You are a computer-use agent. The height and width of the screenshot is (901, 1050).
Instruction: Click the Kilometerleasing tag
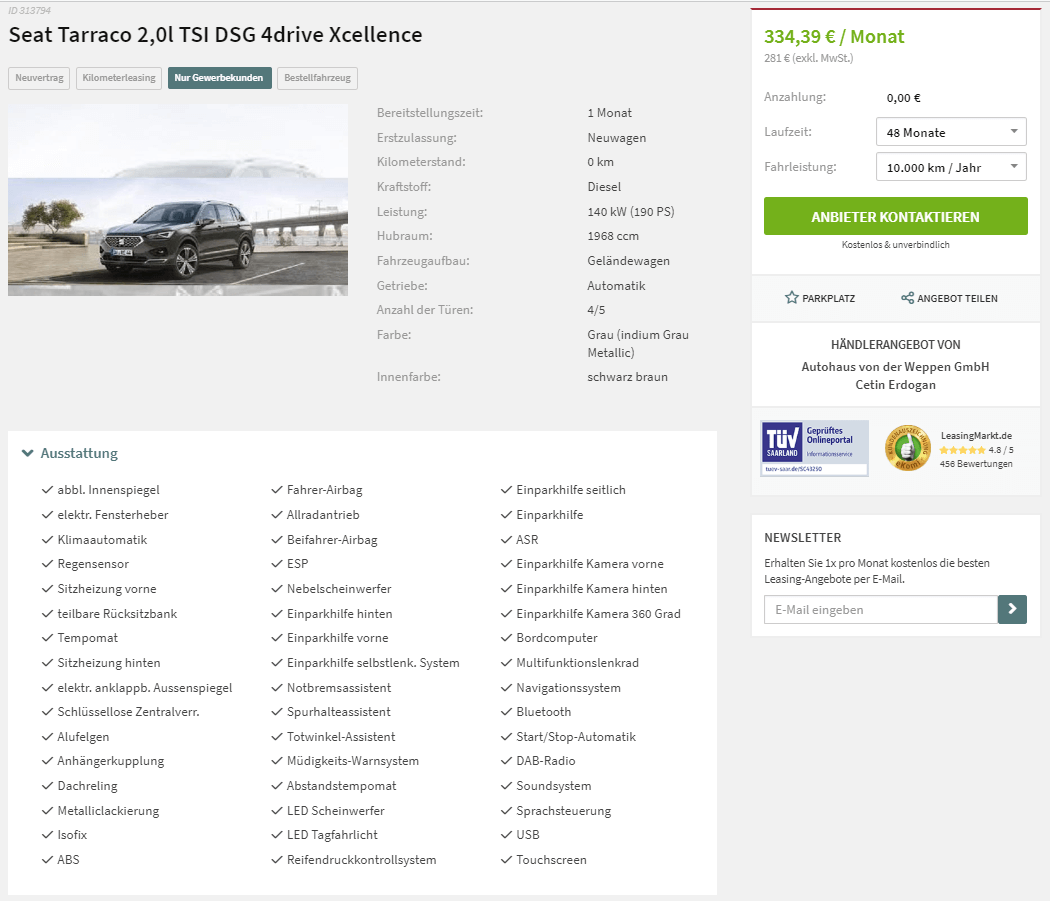119,78
